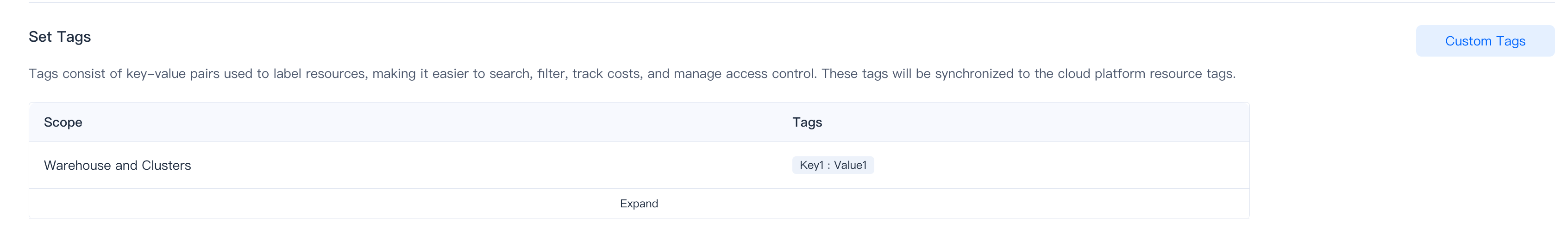Click "key-value pairs" in the description

coord(173,74)
